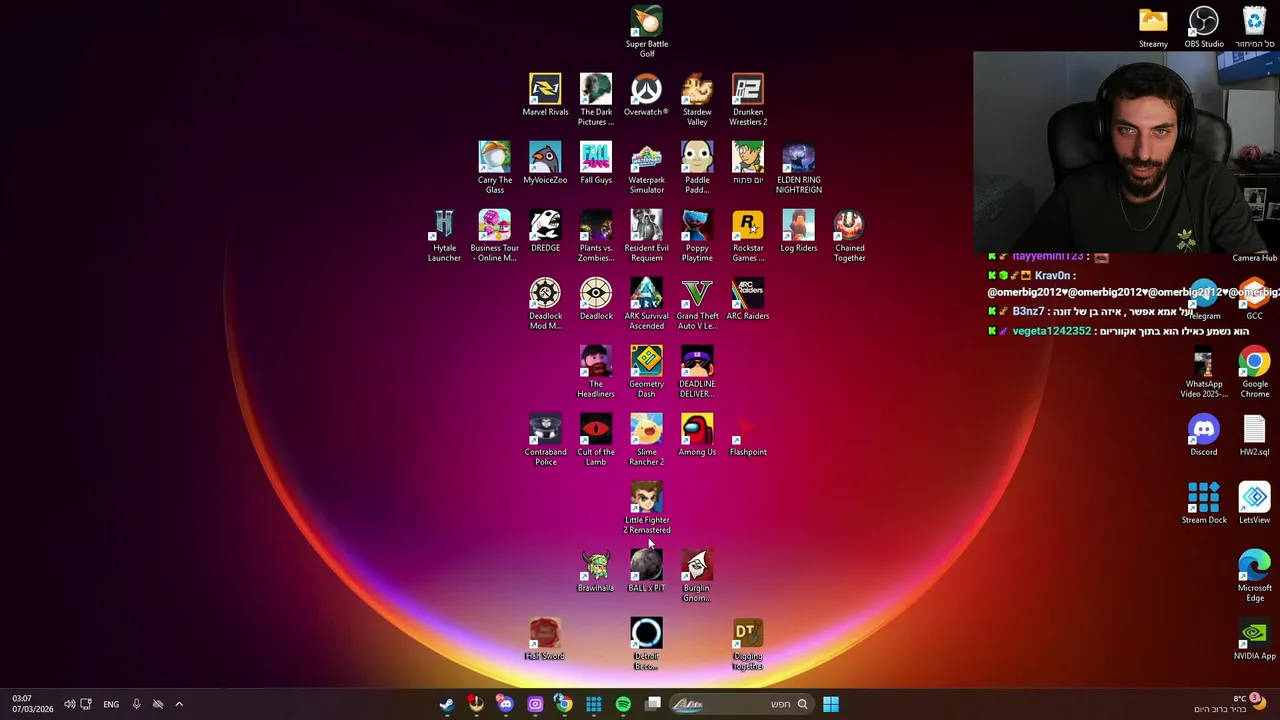The width and height of the screenshot is (1280, 720).
Task: Launch Marvel Rivals from the desktop
Action: (x=545, y=95)
